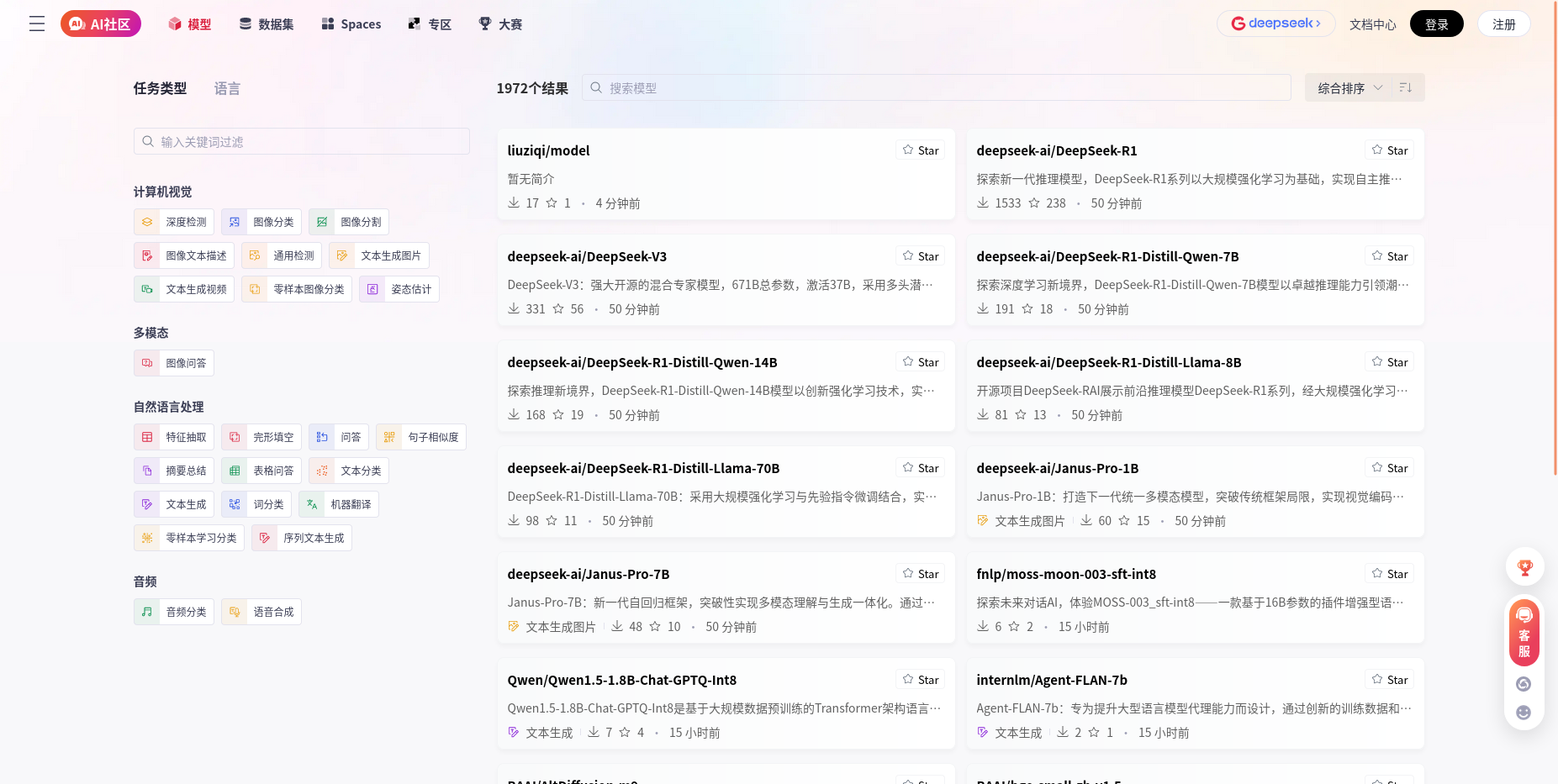The width and height of the screenshot is (1558, 784).
Task: Select 姿态估计 task filter
Action: pos(399,289)
